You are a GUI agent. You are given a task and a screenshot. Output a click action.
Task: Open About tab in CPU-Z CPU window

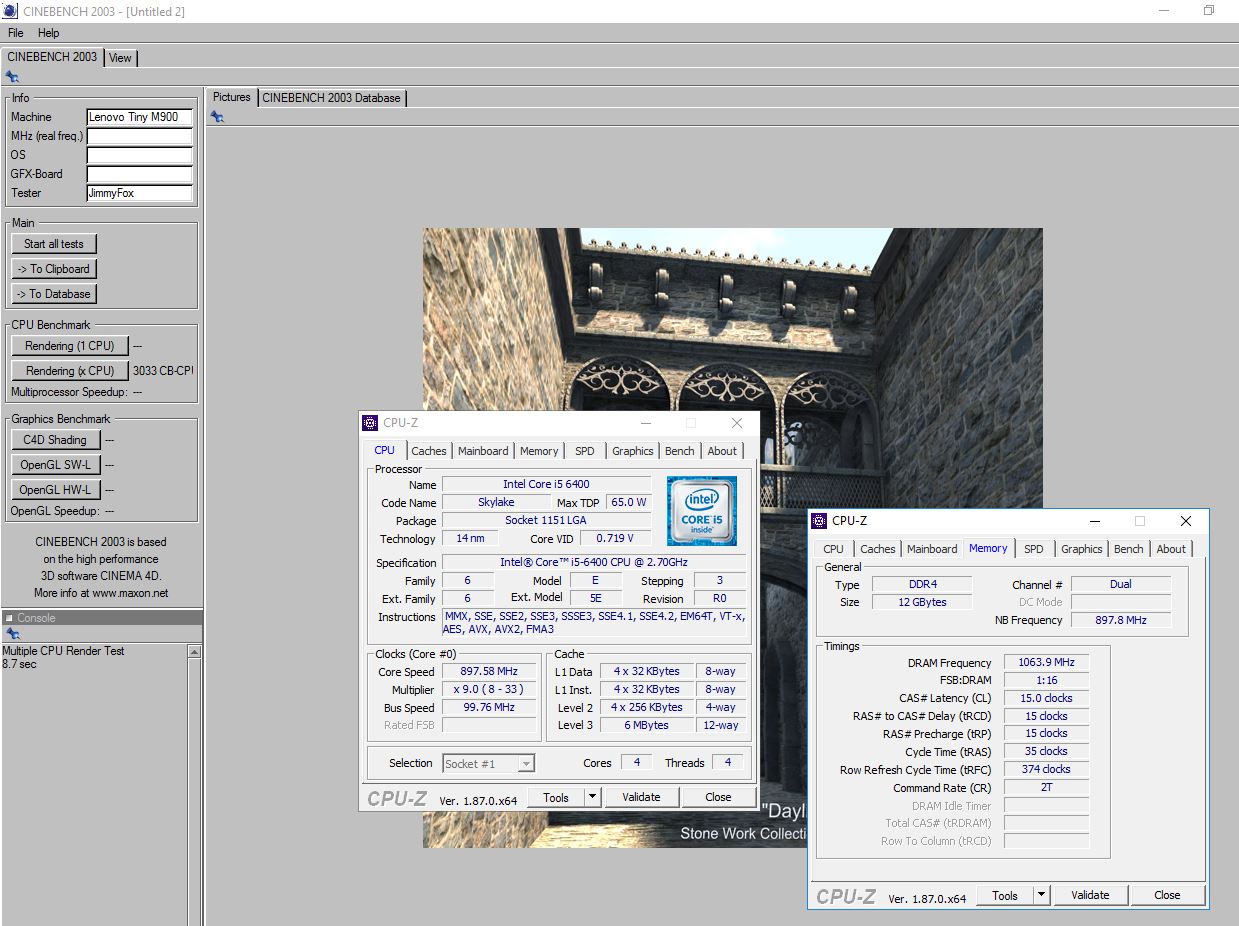[x=722, y=451]
